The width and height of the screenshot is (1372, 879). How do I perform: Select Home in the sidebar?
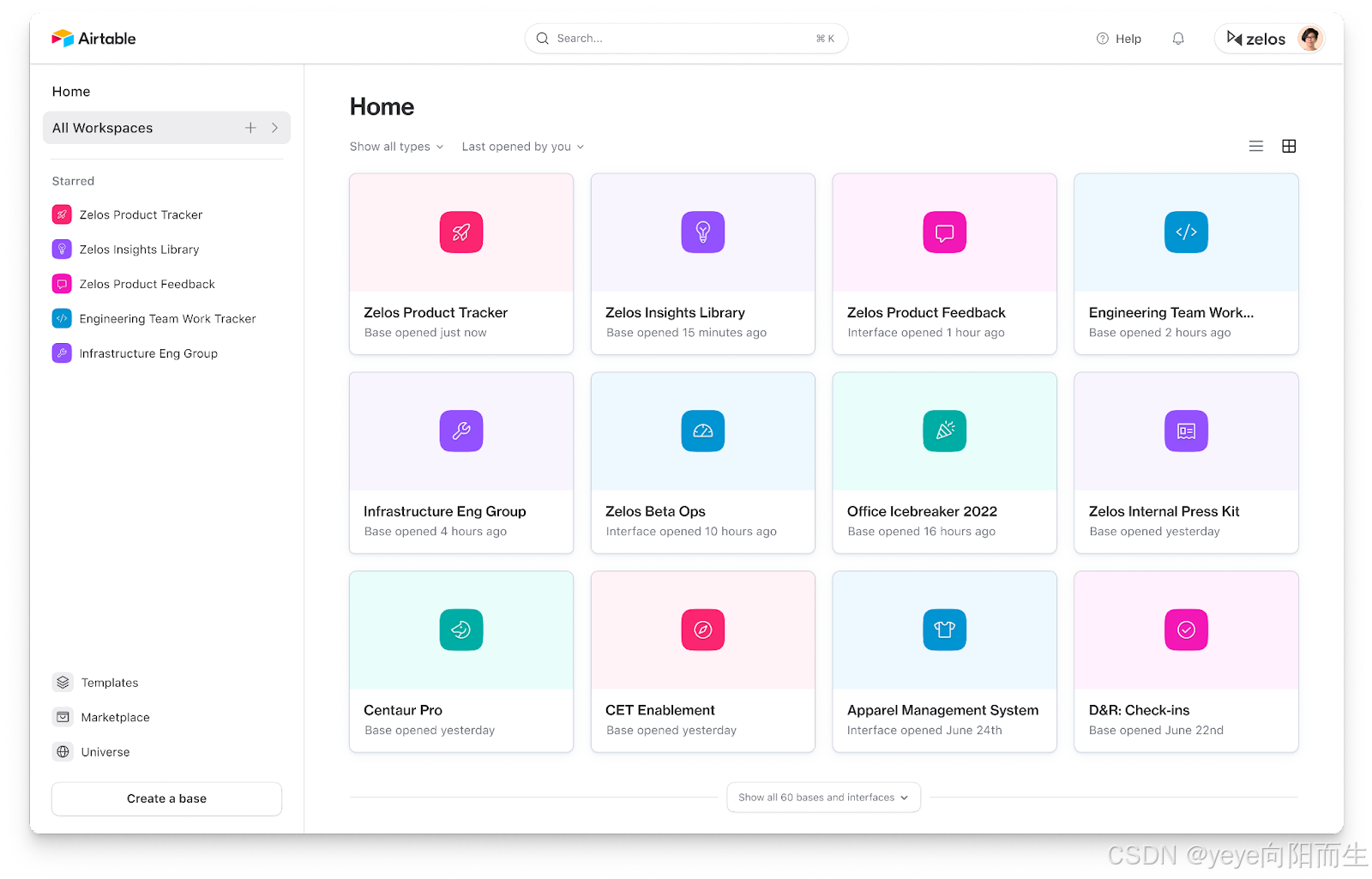(71, 92)
